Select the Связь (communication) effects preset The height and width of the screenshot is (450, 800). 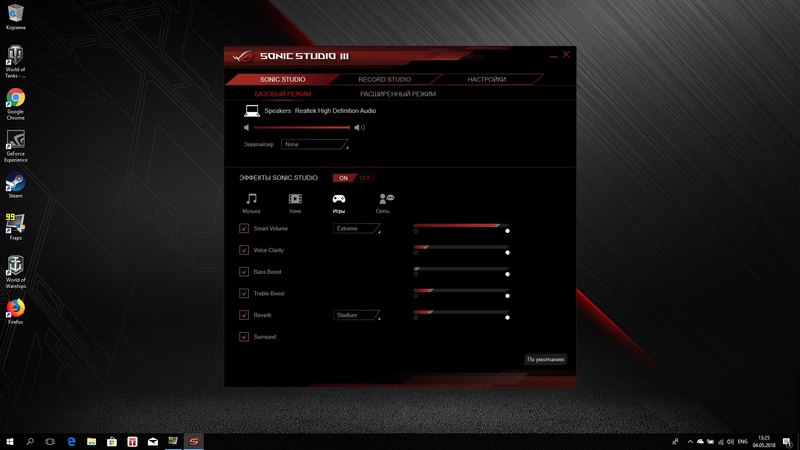384,203
